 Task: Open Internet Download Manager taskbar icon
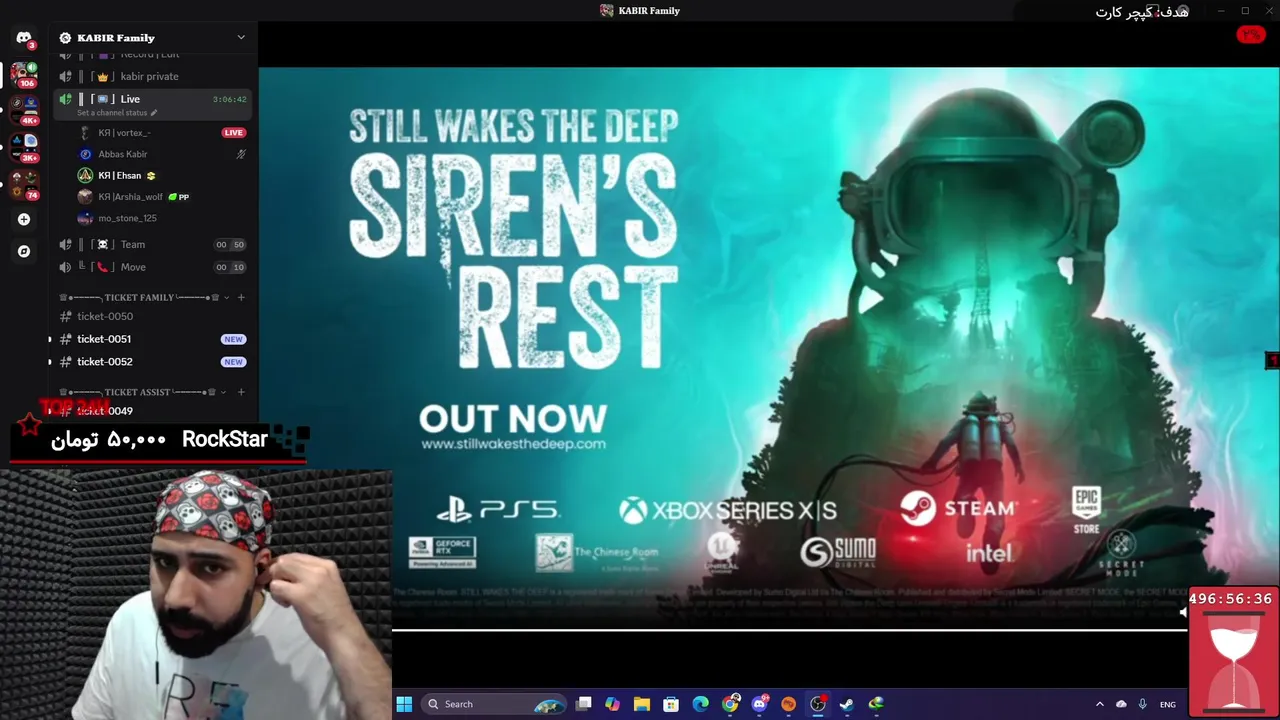pyautogui.click(x=876, y=704)
